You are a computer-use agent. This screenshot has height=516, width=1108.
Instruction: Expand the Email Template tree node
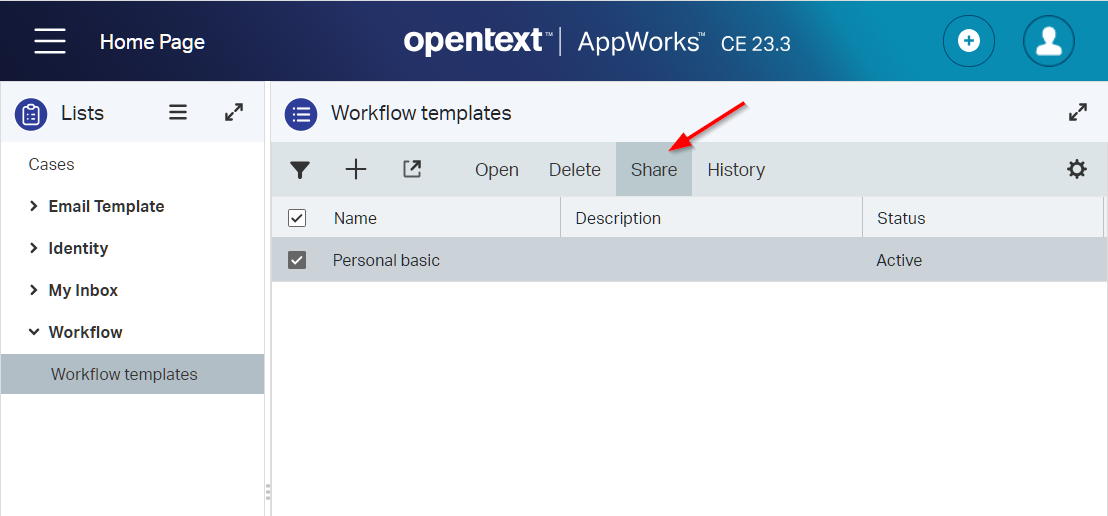coord(34,206)
